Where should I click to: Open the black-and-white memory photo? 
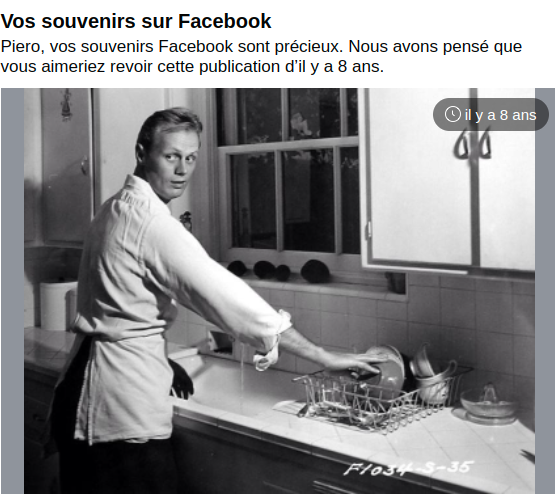tap(279, 291)
